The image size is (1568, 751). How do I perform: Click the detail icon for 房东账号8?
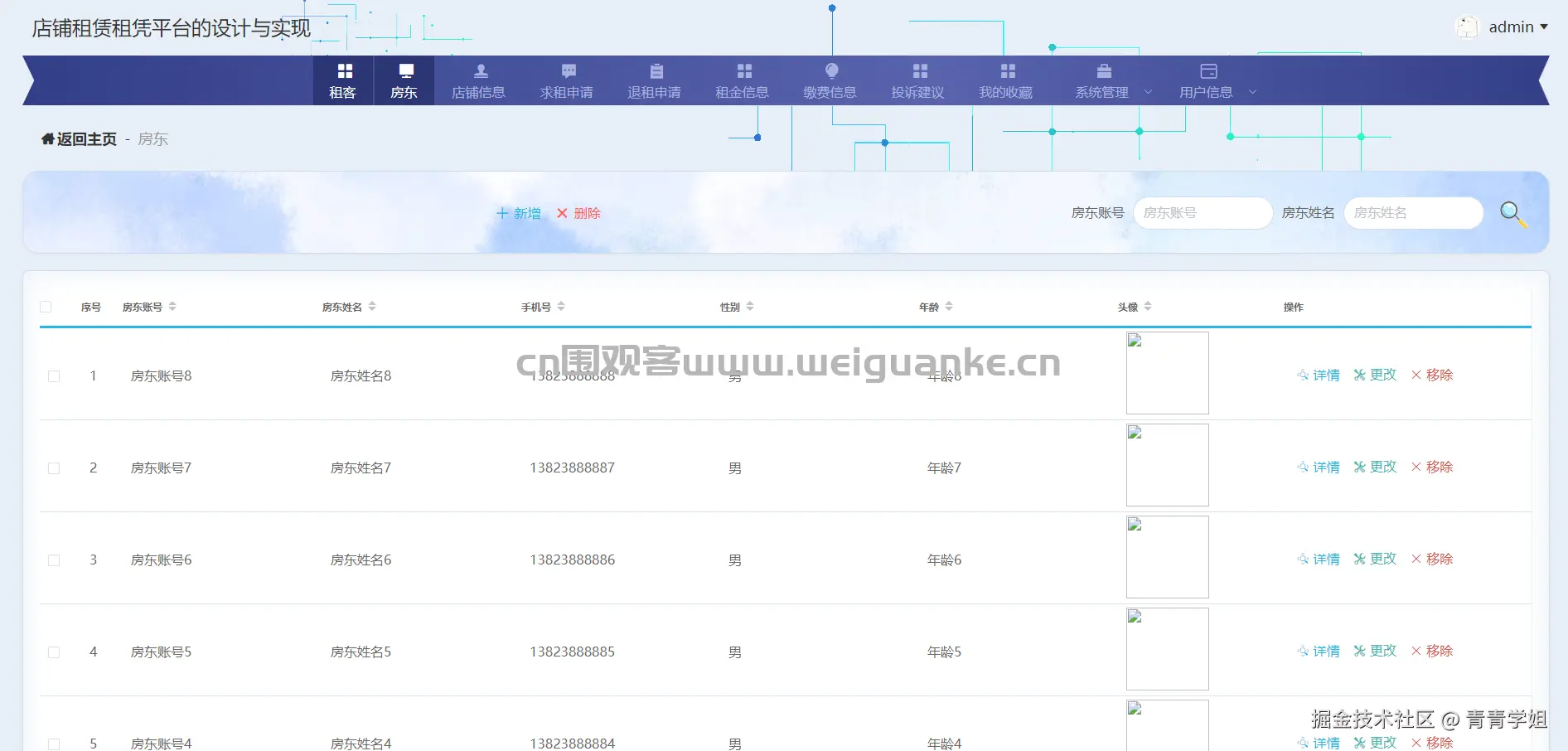(x=1303, y=375)
